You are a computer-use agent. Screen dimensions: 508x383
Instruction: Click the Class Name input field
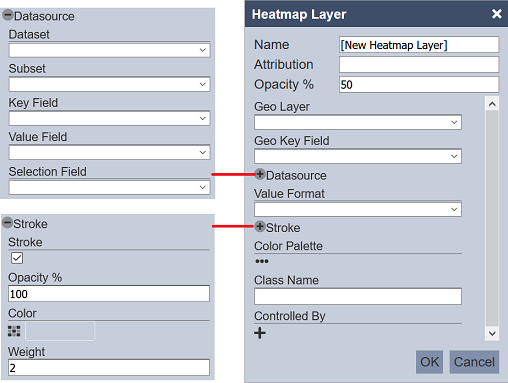pyautogui.click(x=358, y=296)
